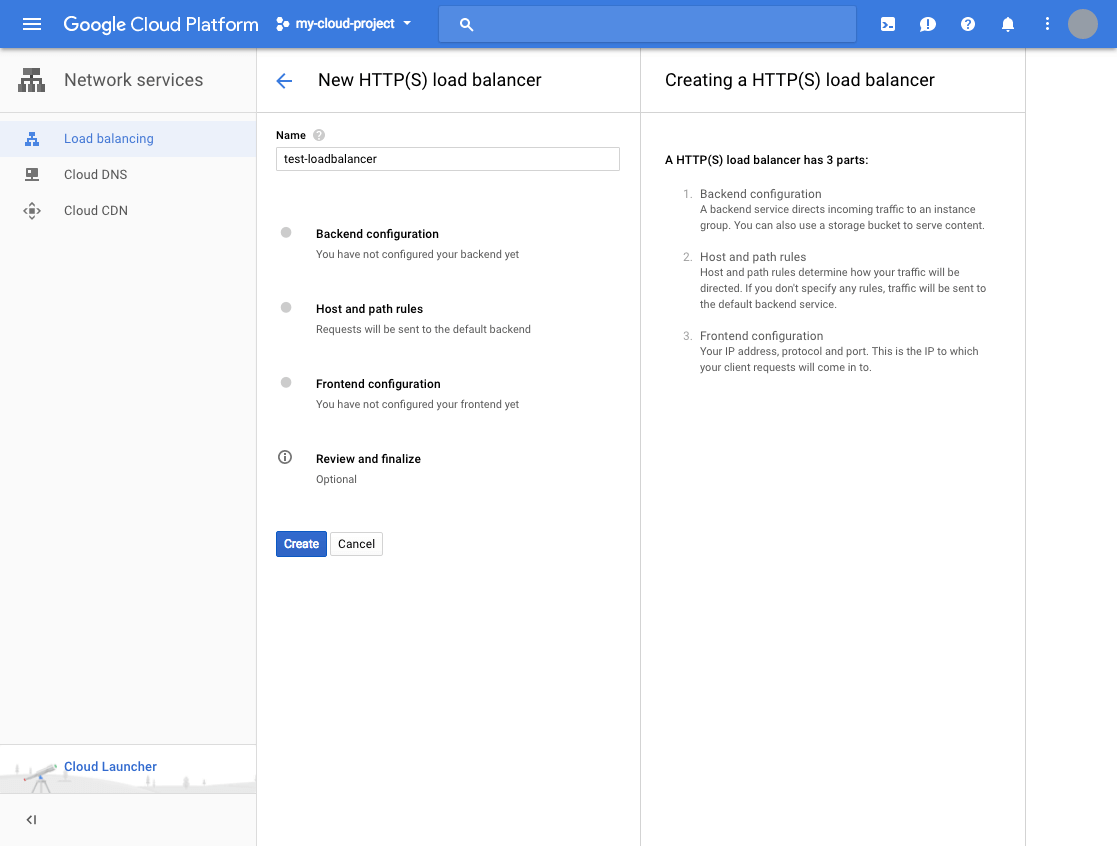Click 'You have not configured your backend yet'
This screenshot has width=1117, height=846.
point(417,254)
